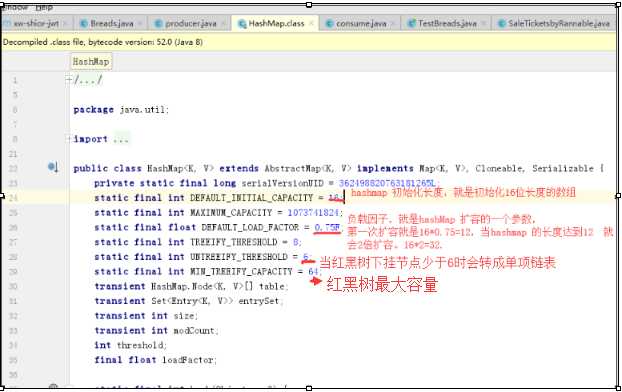622x392 pixels.
Task: Click the TREEIFY_THRESHOLD constant on line 27
Action: (x=234, y=242)
